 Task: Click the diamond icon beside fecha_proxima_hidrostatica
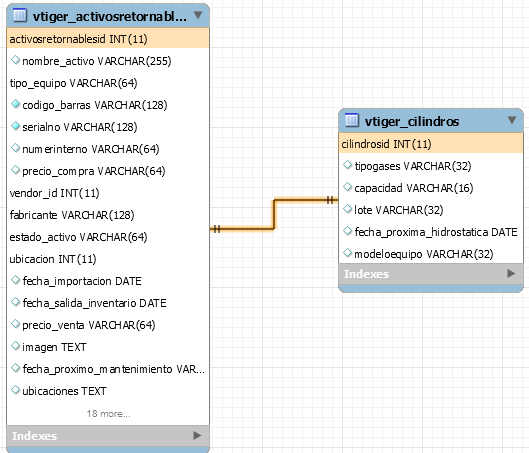pos(347,231)
